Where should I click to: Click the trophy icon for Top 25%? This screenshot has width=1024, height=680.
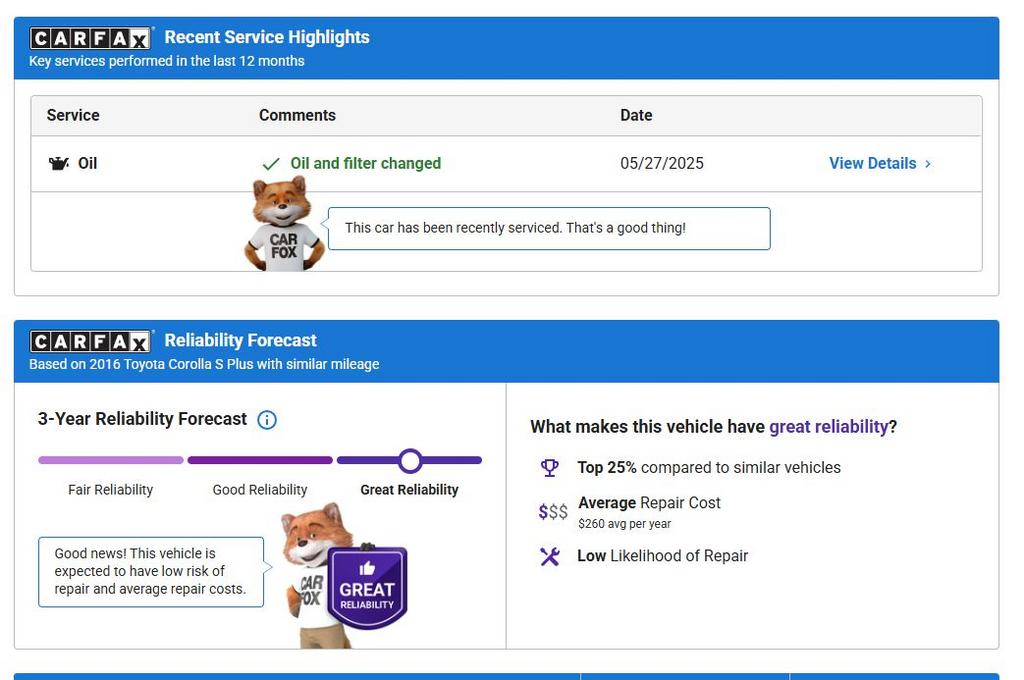pyautogui.click(x=549, y=467)
